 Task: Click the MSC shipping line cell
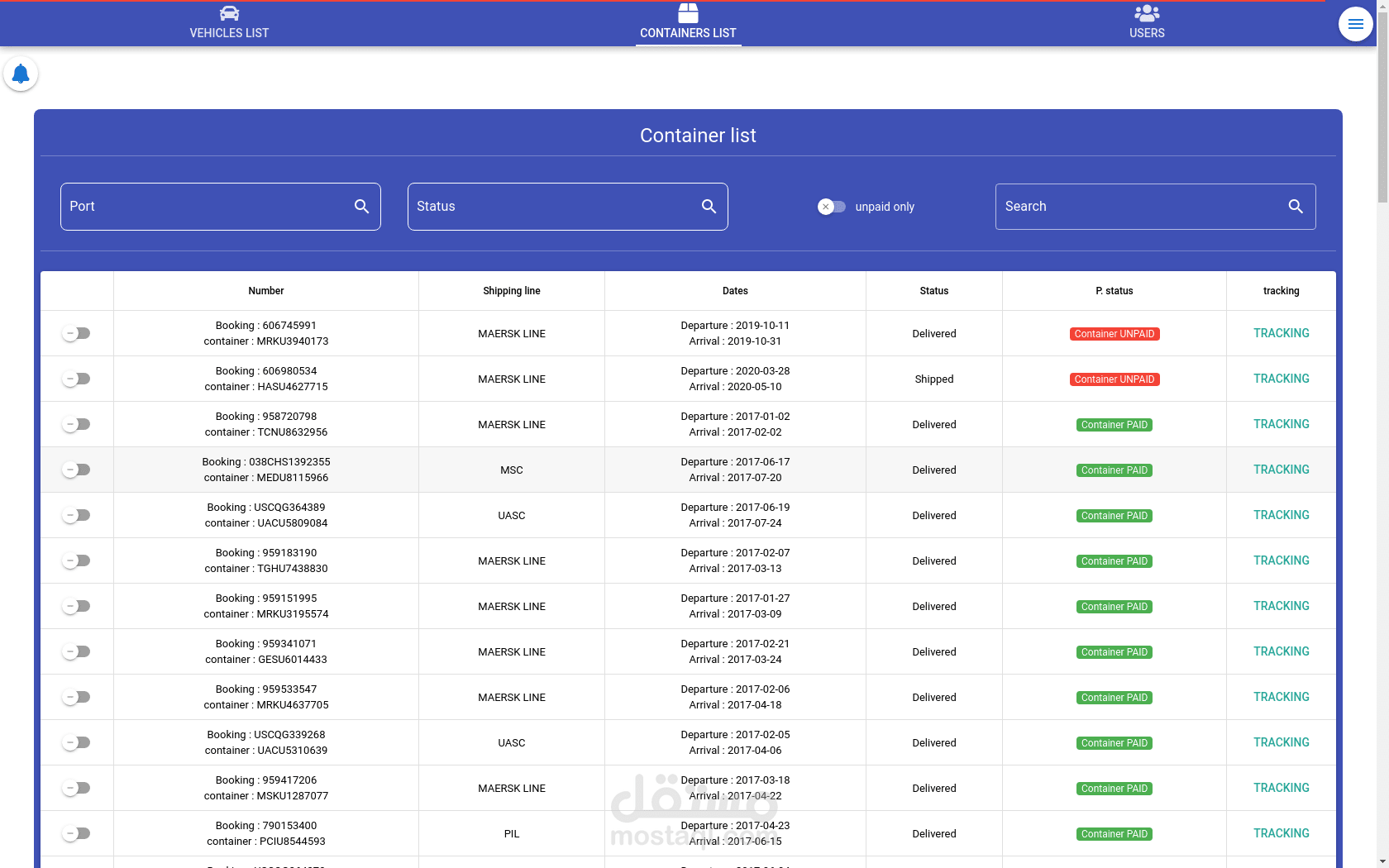pos(512,470)
